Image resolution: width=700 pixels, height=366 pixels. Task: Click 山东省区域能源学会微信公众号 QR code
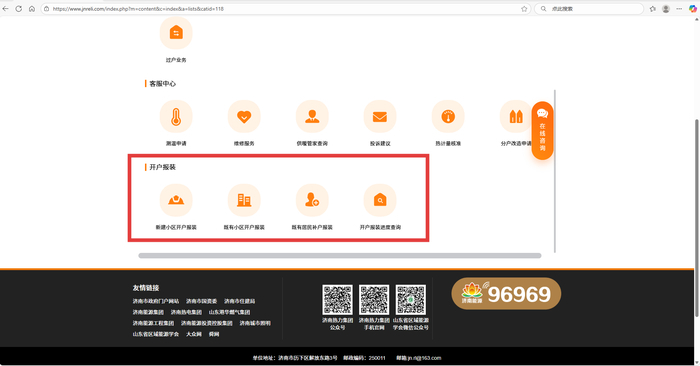pos(411,300)
